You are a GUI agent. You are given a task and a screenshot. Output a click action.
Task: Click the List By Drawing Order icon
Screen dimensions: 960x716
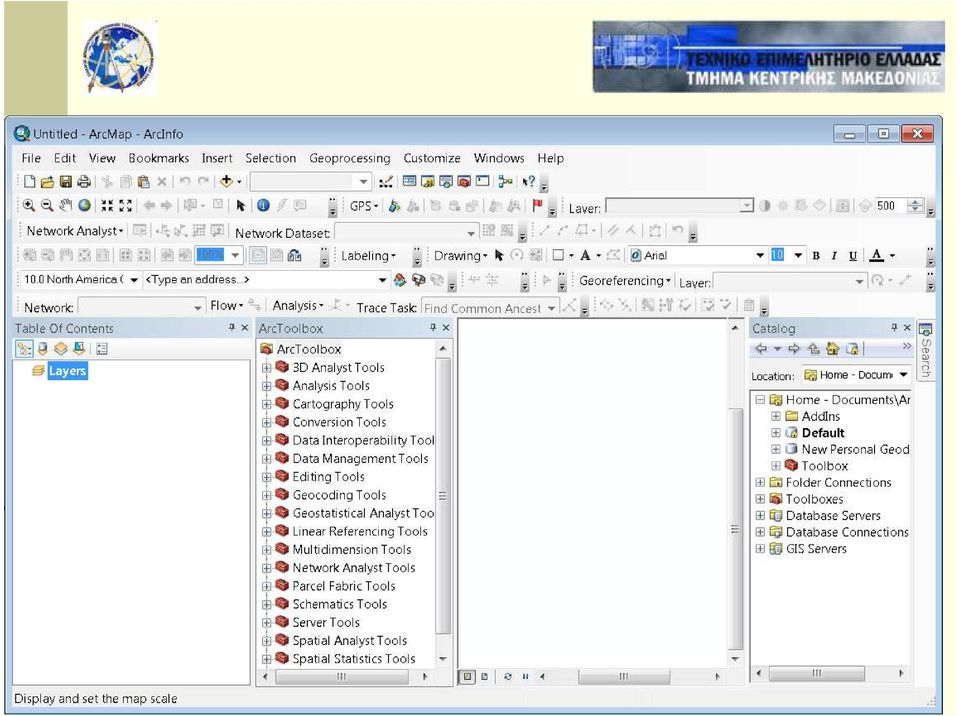24,349
